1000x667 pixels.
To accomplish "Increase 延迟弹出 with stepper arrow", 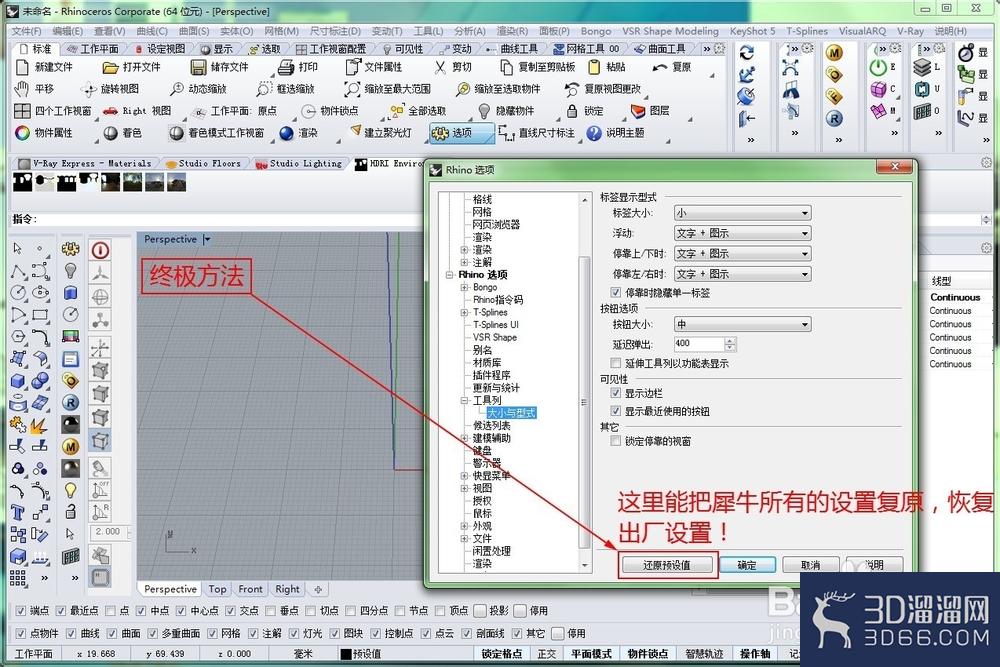I will (x=730, y=341).
